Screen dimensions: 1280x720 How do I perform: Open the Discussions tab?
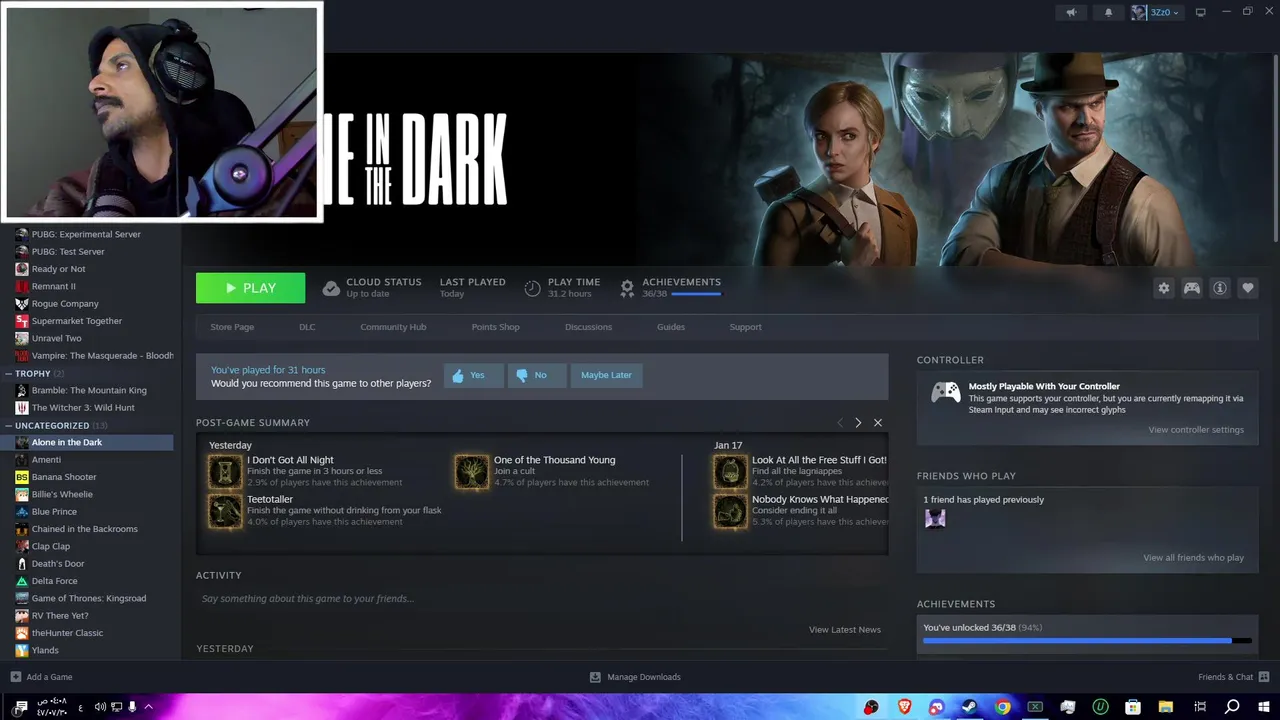[x=588, y=327]
